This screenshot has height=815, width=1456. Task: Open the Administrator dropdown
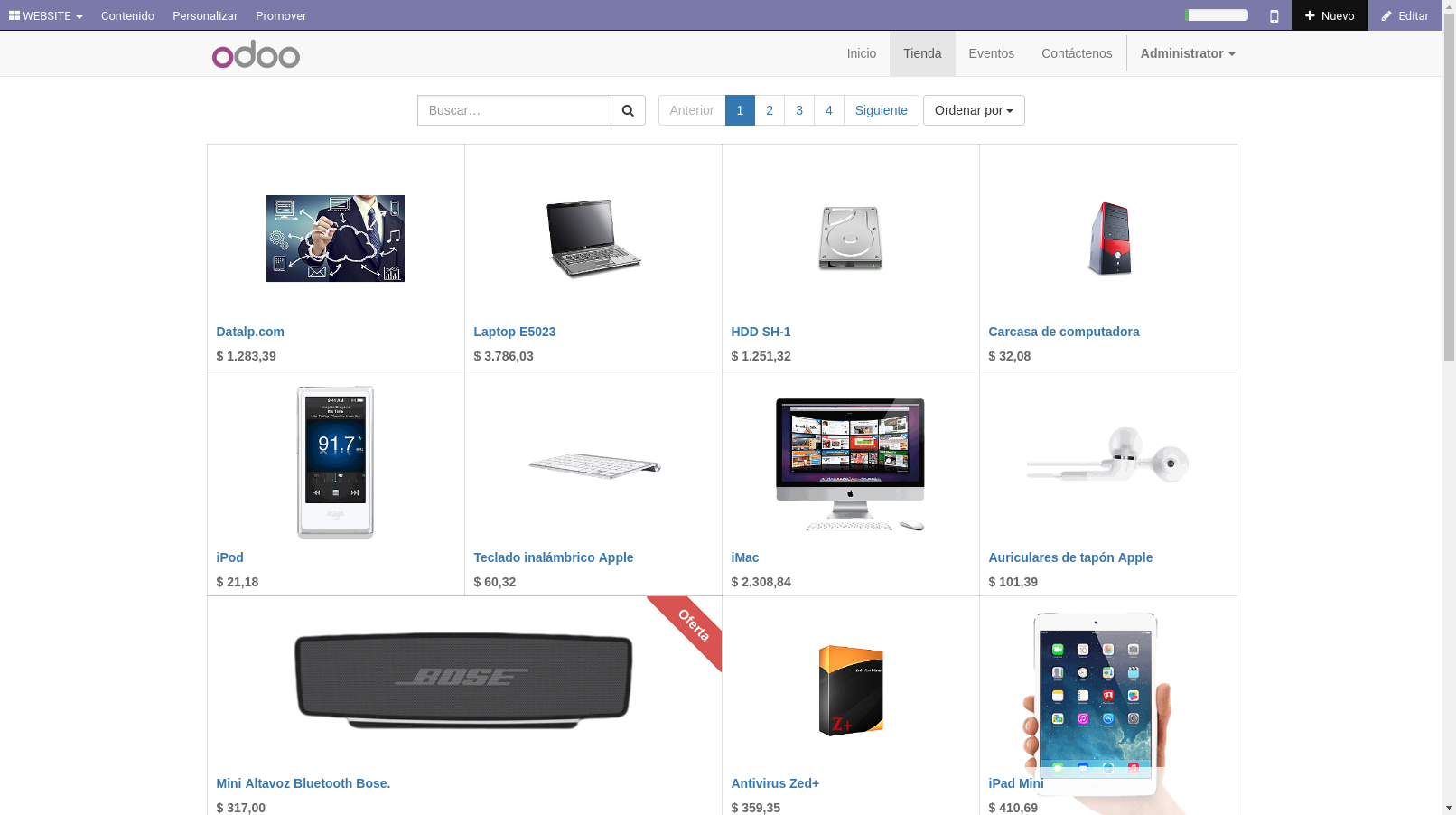(x=1187, y=53)
